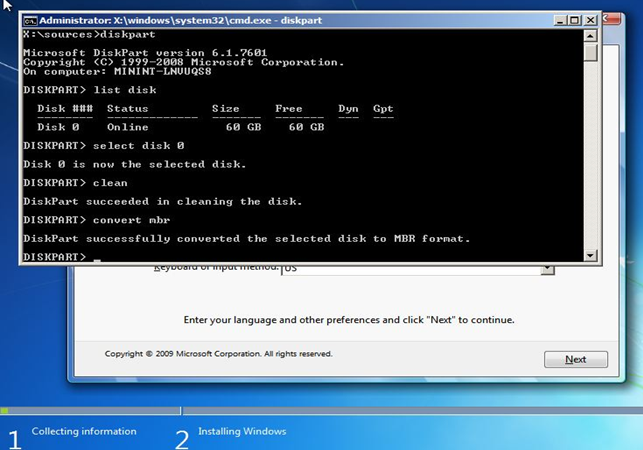This screenshot has height=450, width=643.
Task: Click the setup progress bar at bottom
Action: (x=322, y=411)
